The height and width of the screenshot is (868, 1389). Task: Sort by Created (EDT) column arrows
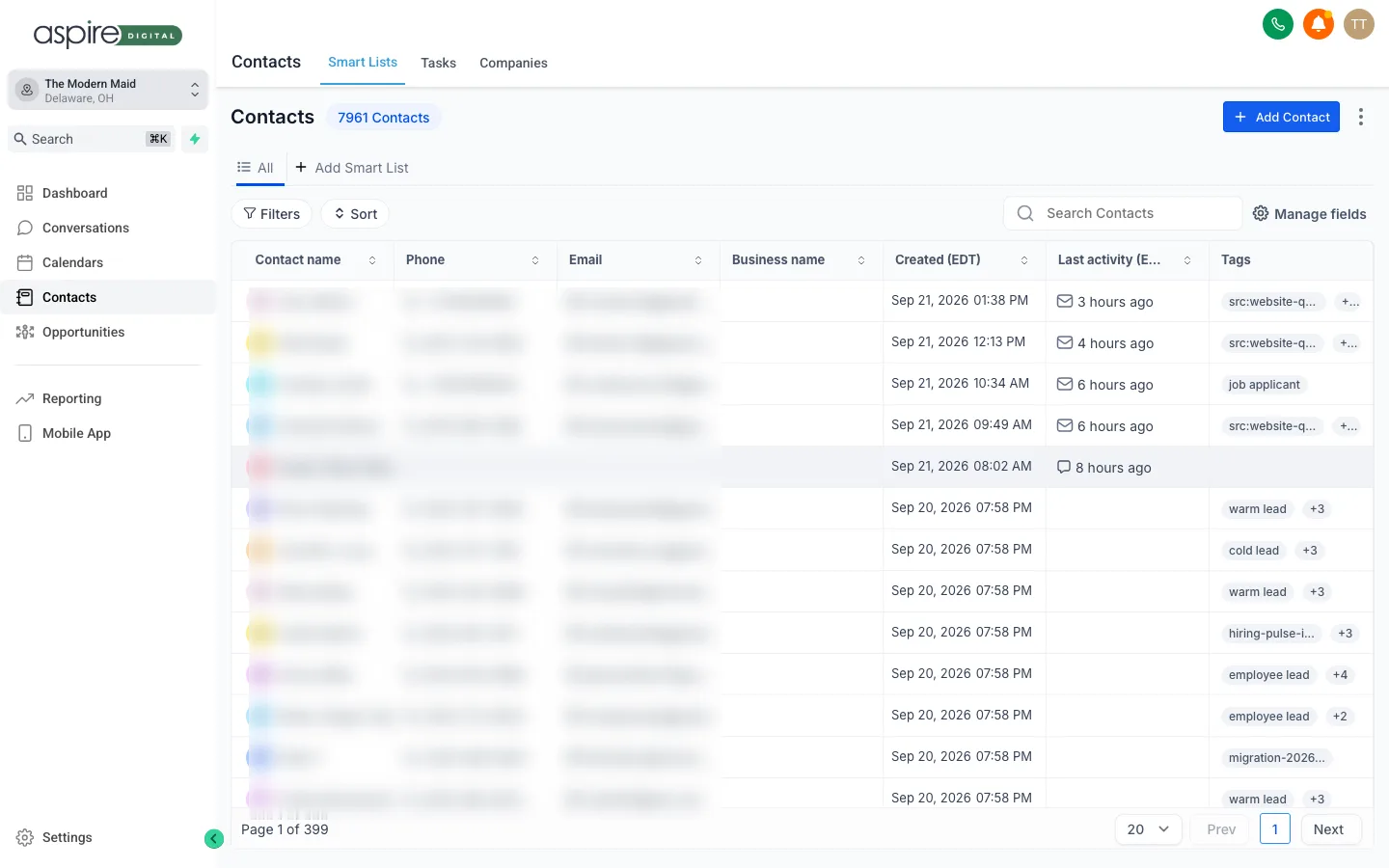point(1024,260)
